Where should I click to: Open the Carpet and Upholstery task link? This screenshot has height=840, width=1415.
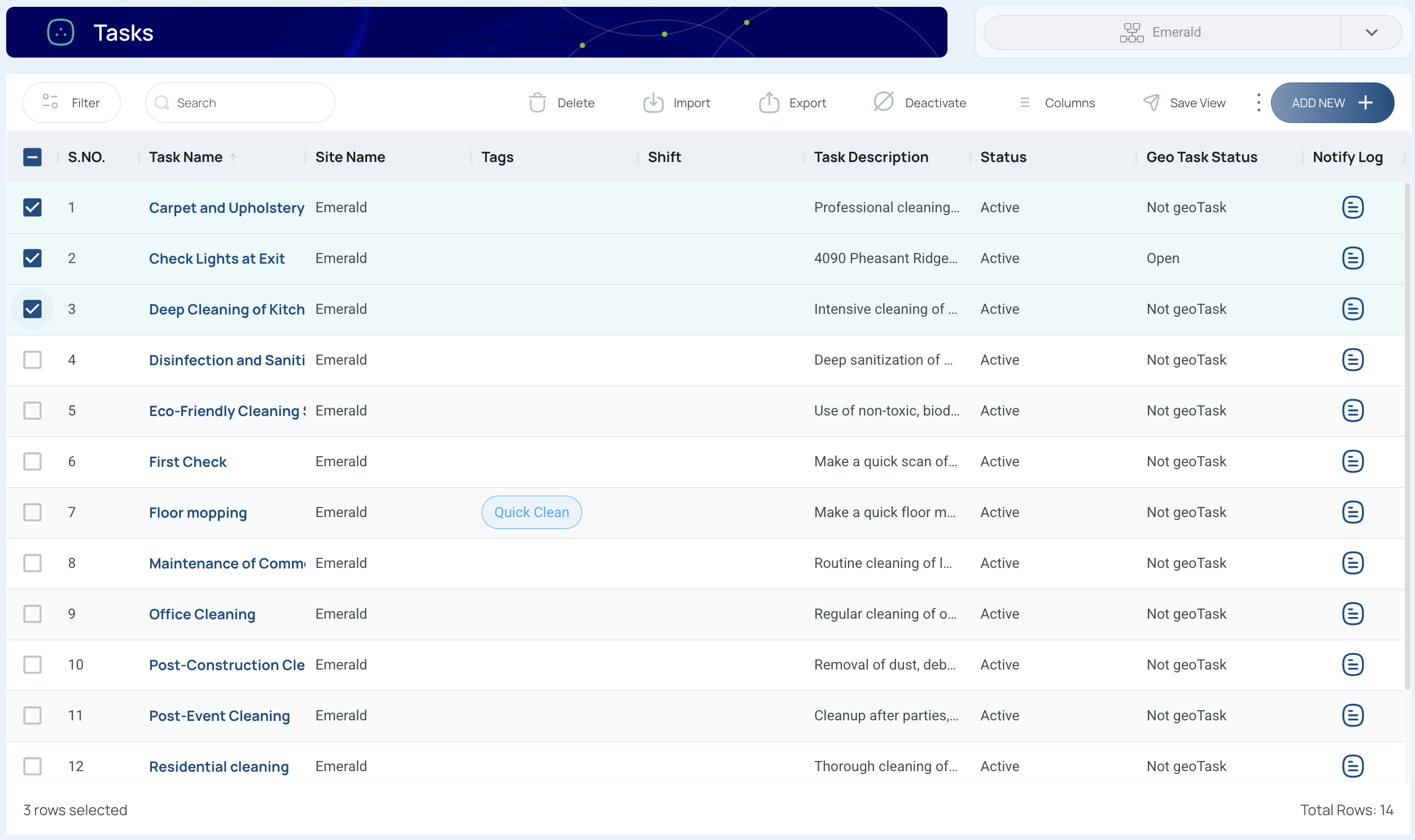226,208
